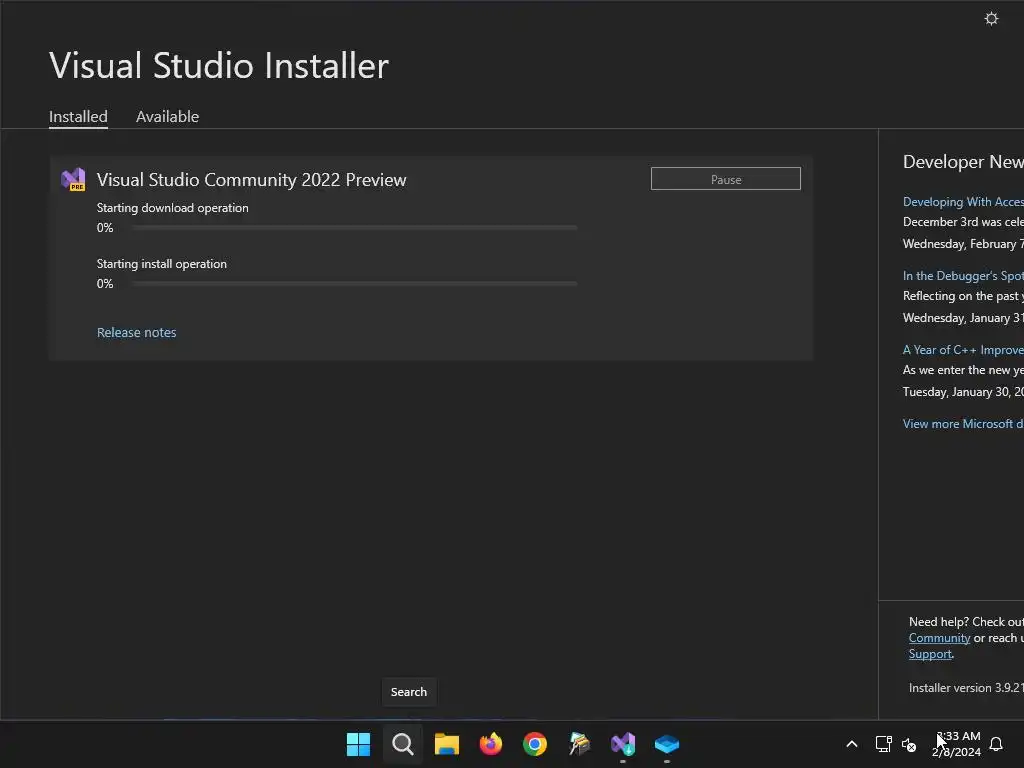This screenshot has width=1024, height=768.
Task: Open Firefox from the taskbar
Action: pos(490,744)
